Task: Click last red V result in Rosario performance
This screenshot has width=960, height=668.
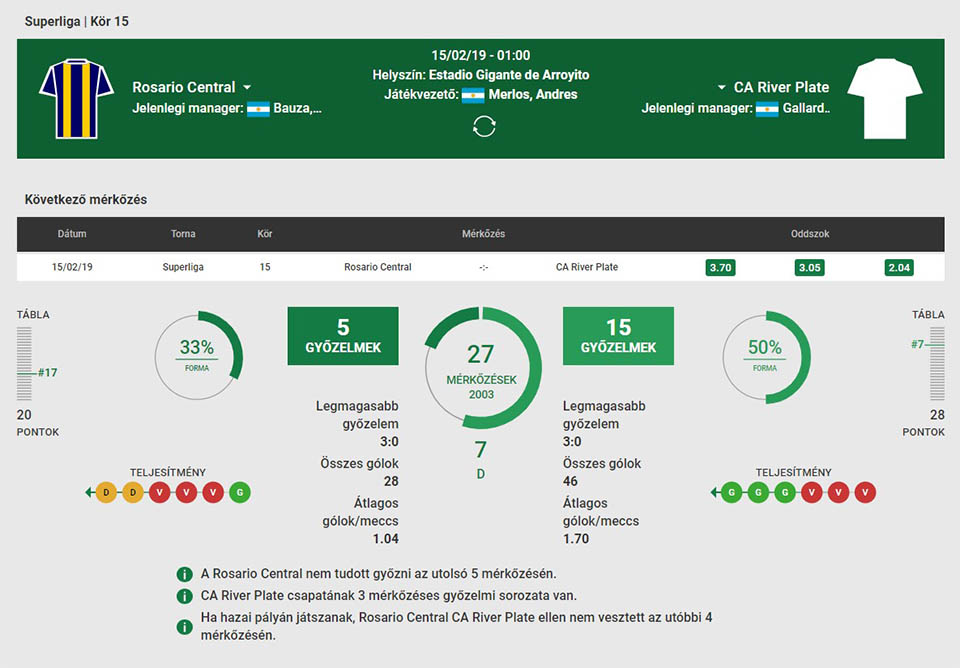Action: click(213, 492)
